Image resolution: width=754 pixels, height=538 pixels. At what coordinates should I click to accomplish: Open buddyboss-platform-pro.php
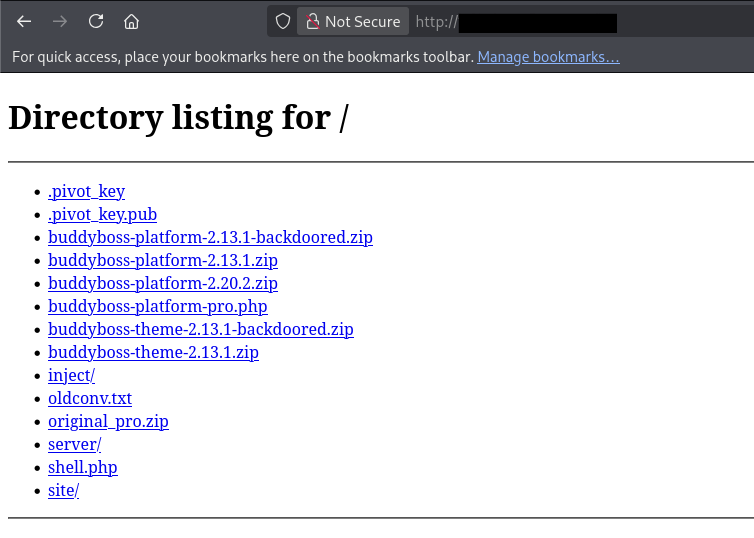(158, 306)
